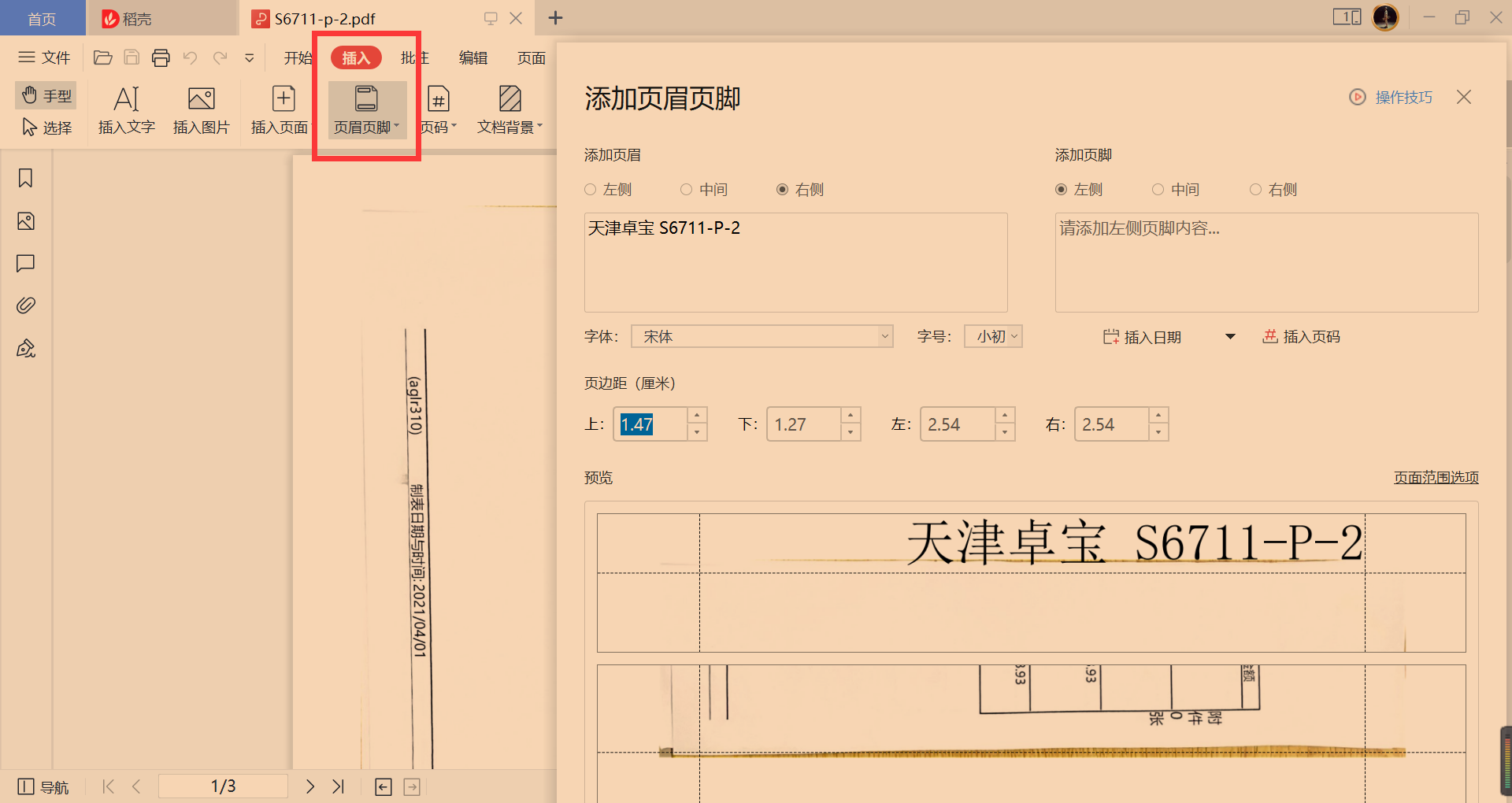Increase the 上 top margin value
1512x803 pixels.
(697, 416)
